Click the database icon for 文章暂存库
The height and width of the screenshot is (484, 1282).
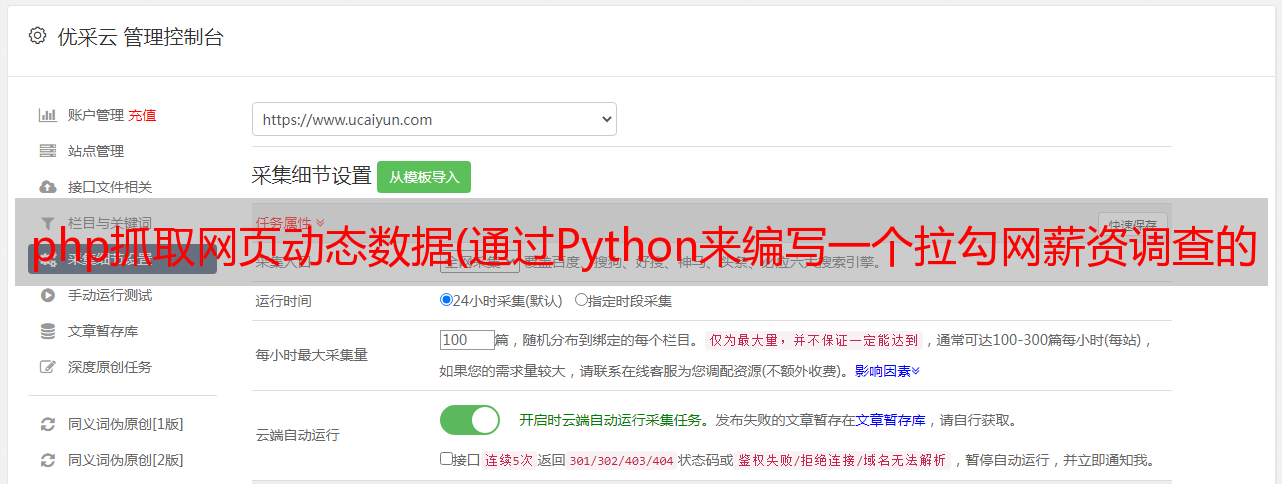pos(47,331)
